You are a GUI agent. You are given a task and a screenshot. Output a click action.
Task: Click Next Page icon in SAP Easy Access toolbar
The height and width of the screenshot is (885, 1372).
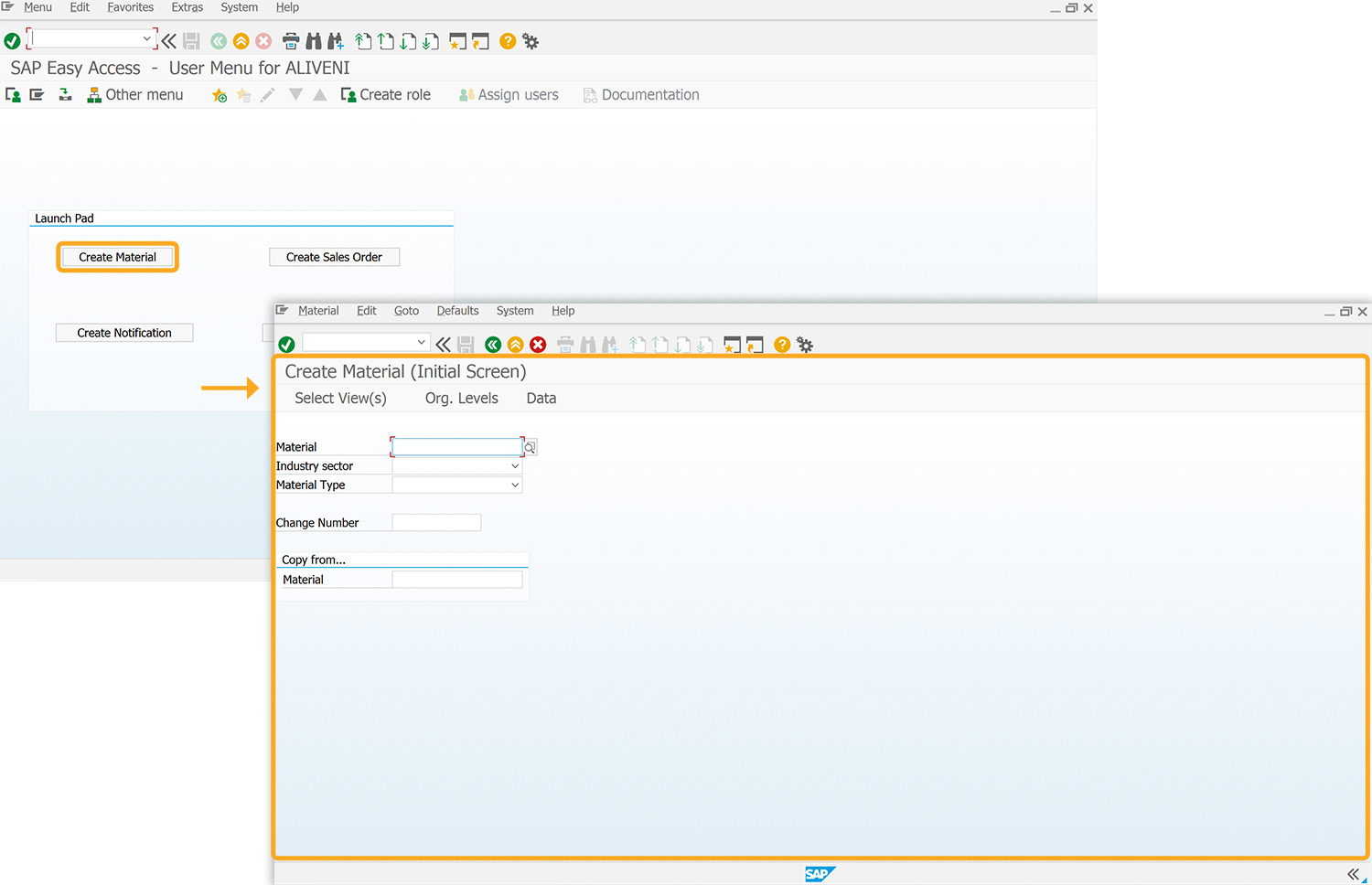[x=408, y=41]
